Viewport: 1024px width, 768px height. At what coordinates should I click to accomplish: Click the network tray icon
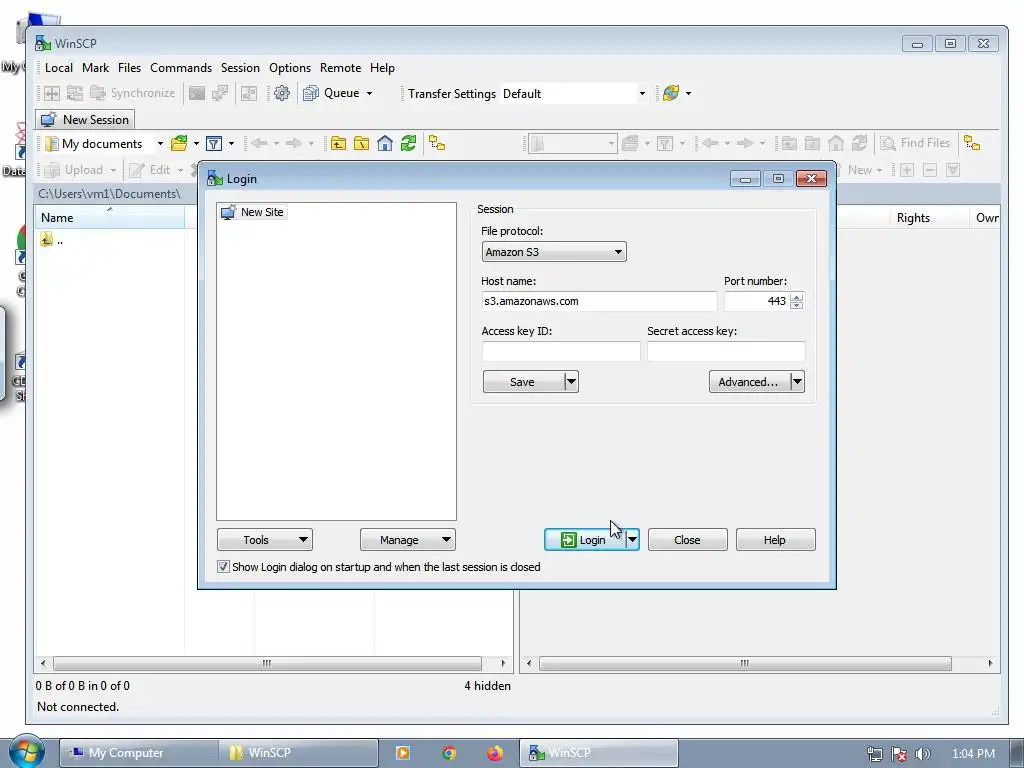(x=874, y=754)
